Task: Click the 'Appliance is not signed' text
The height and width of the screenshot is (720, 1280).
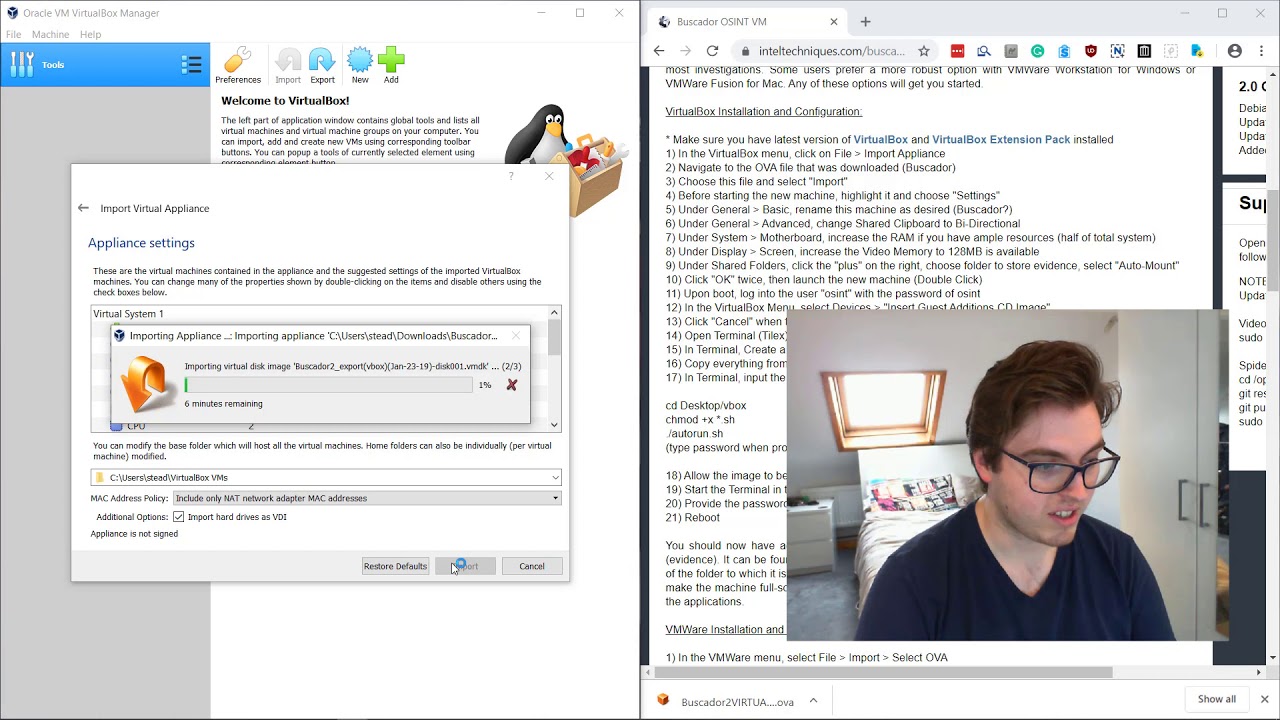Action: tap(134, 534)
